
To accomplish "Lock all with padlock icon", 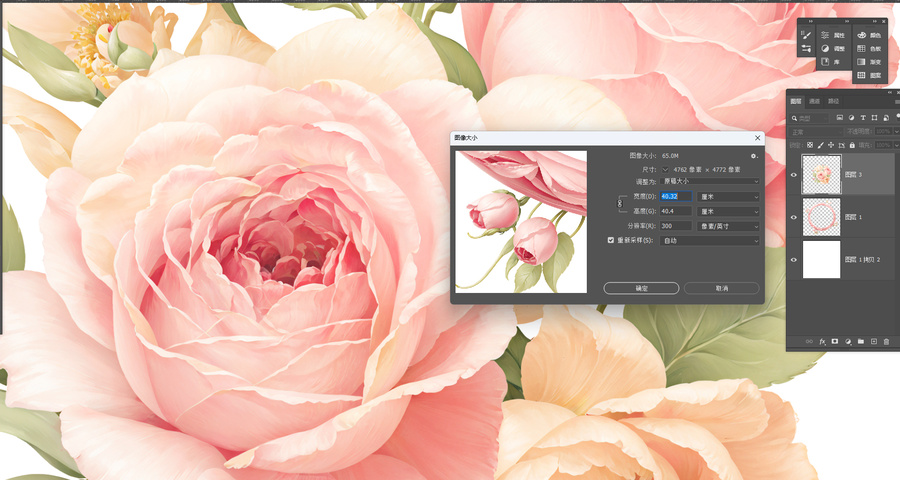I will (x=852, y=145).
